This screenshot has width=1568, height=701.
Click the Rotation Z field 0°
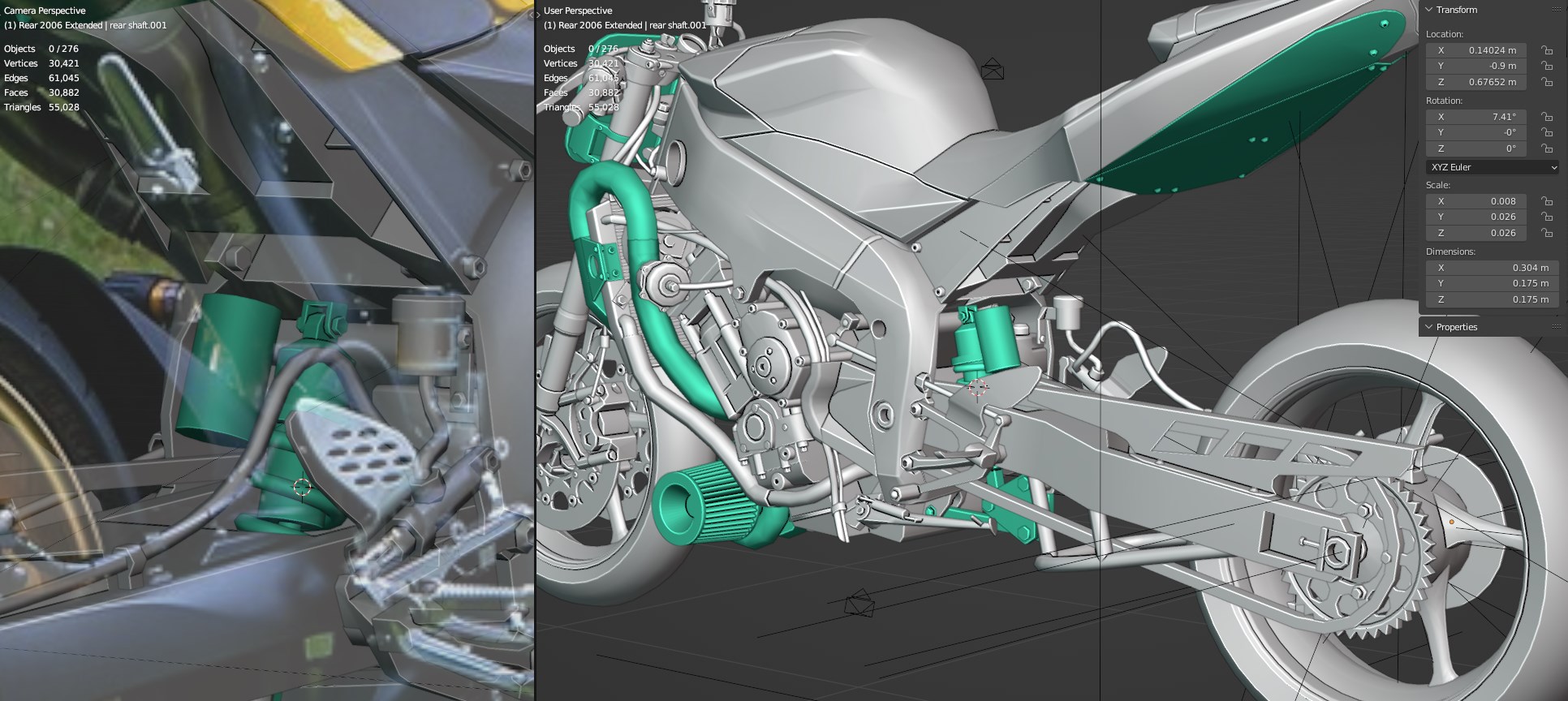1476,148
